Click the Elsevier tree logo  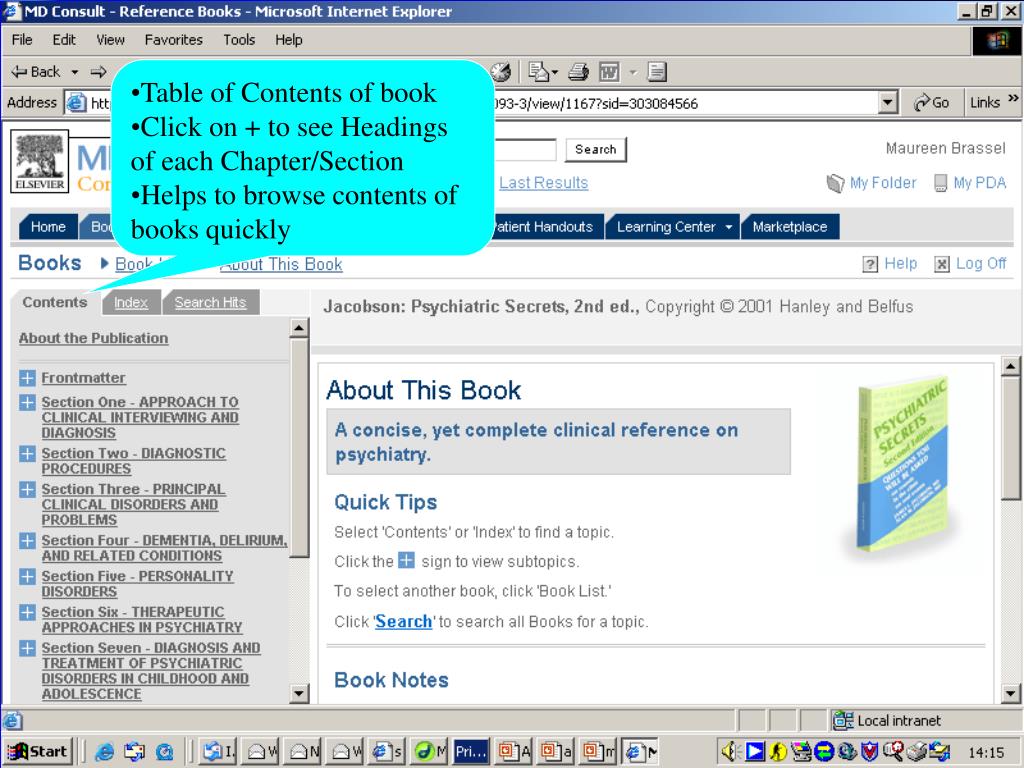click(40, 161)
